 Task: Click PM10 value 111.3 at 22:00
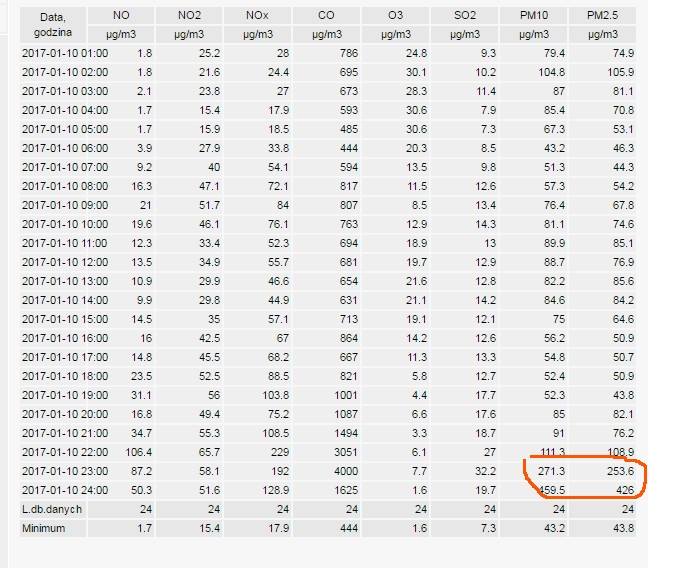552,453
